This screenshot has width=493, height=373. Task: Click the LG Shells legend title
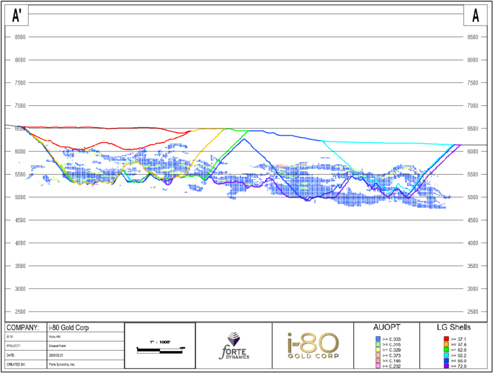(x=453, y=327)
